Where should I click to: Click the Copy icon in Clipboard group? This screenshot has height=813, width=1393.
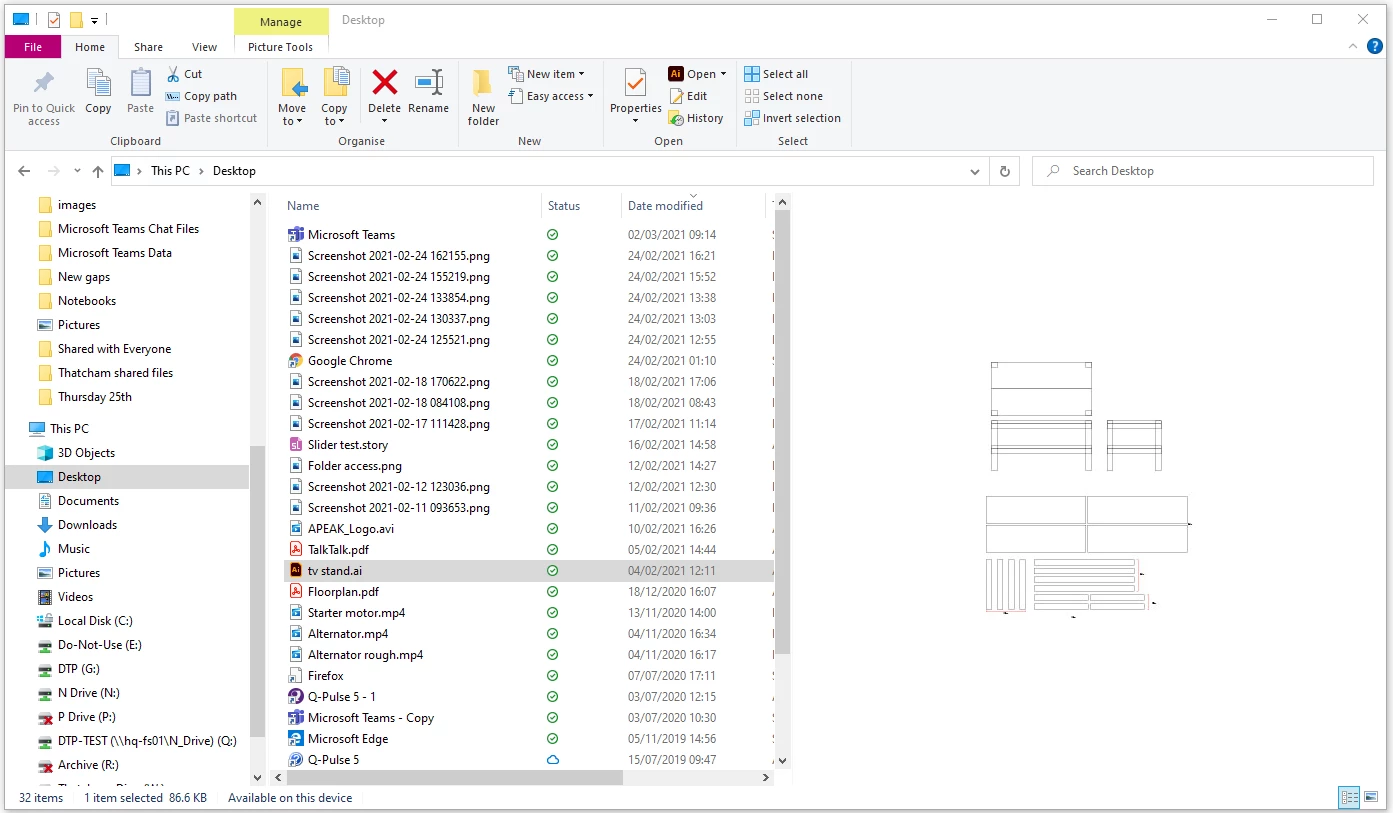(98, 83)
